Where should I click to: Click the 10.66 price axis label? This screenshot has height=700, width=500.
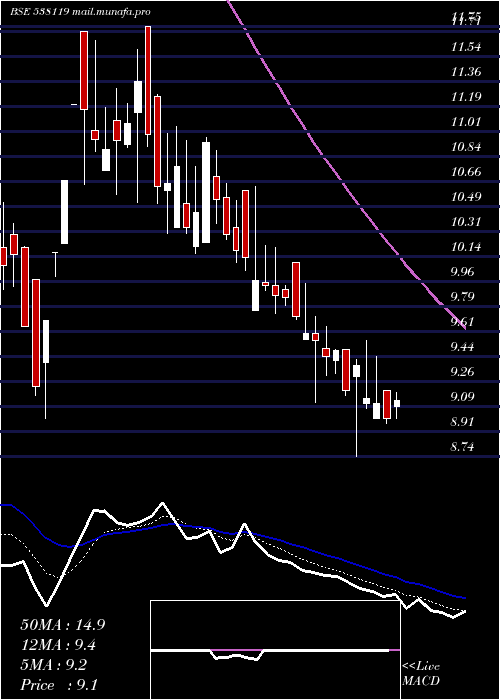(x=466, y=171)
